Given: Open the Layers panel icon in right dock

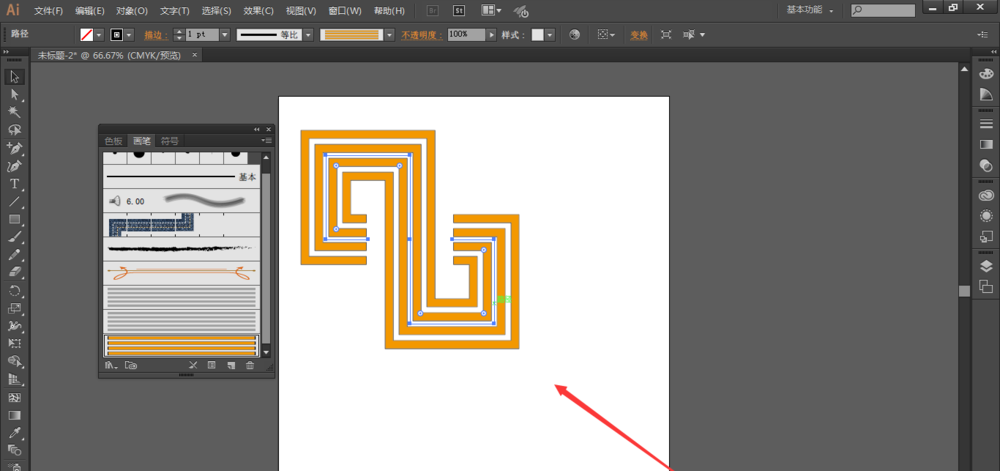Looking at the screenshot, I should [986, 266].
